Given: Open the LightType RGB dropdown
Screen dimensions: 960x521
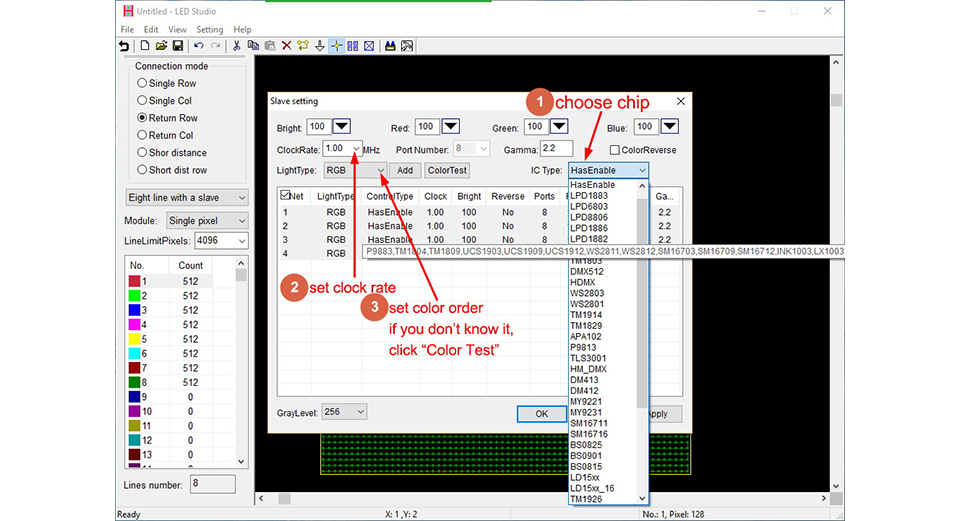Looking at the screenshot, I should click(x=355, y=170).
